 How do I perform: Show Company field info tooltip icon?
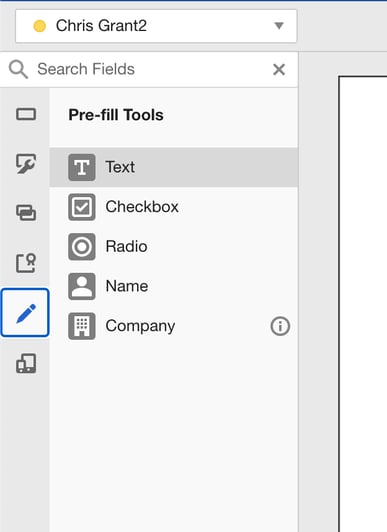point(280,326)
